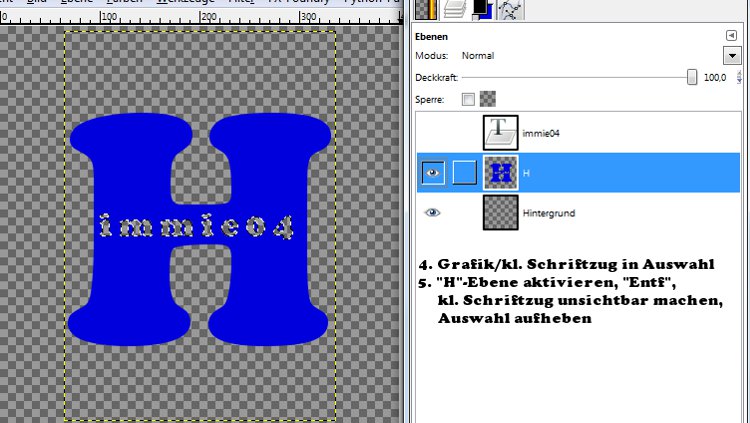Toggle the Sperre pixel lock checkbox
The height and width of the screenshot is (423, 750).
pos(468,99)
